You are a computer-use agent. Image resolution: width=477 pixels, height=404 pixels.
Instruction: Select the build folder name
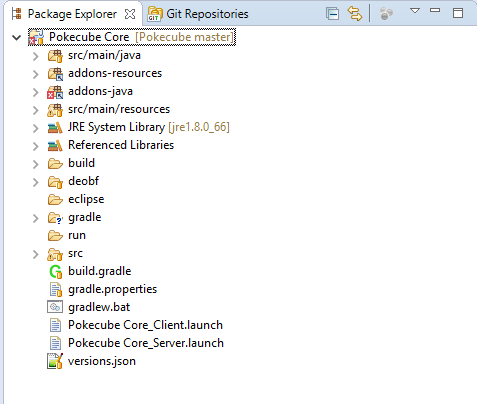tap(82, 163)
